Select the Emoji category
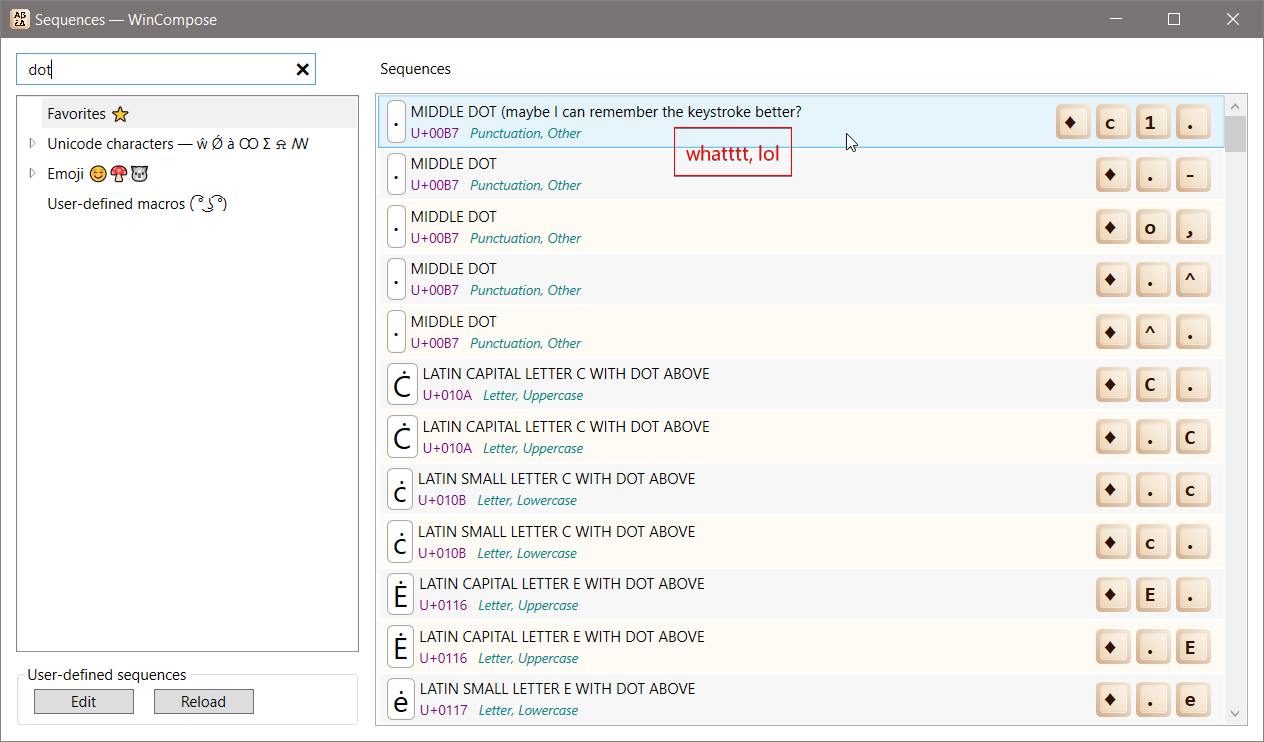This screenshot has width=1264, height=742. (x=98, y=174)
